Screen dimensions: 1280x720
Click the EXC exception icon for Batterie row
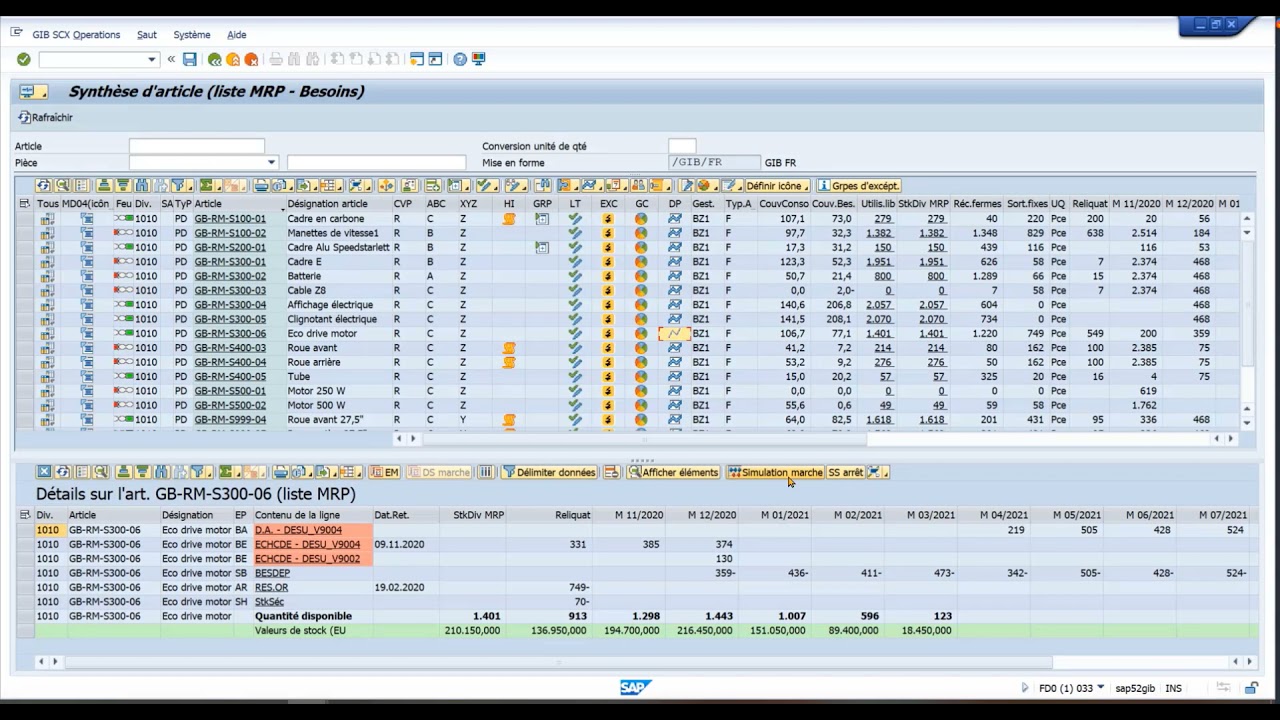click(608, 276)
